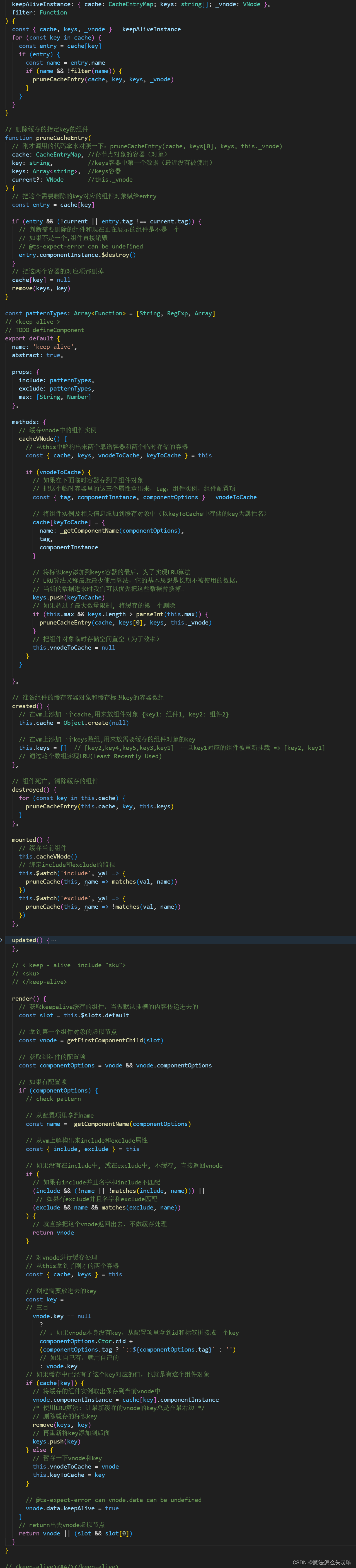
Task: Click the "export default {" line
Action: [32, 338]
